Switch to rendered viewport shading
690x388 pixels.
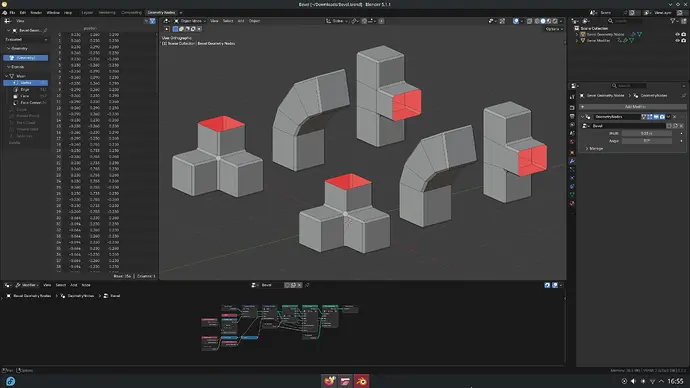(555, 21)
